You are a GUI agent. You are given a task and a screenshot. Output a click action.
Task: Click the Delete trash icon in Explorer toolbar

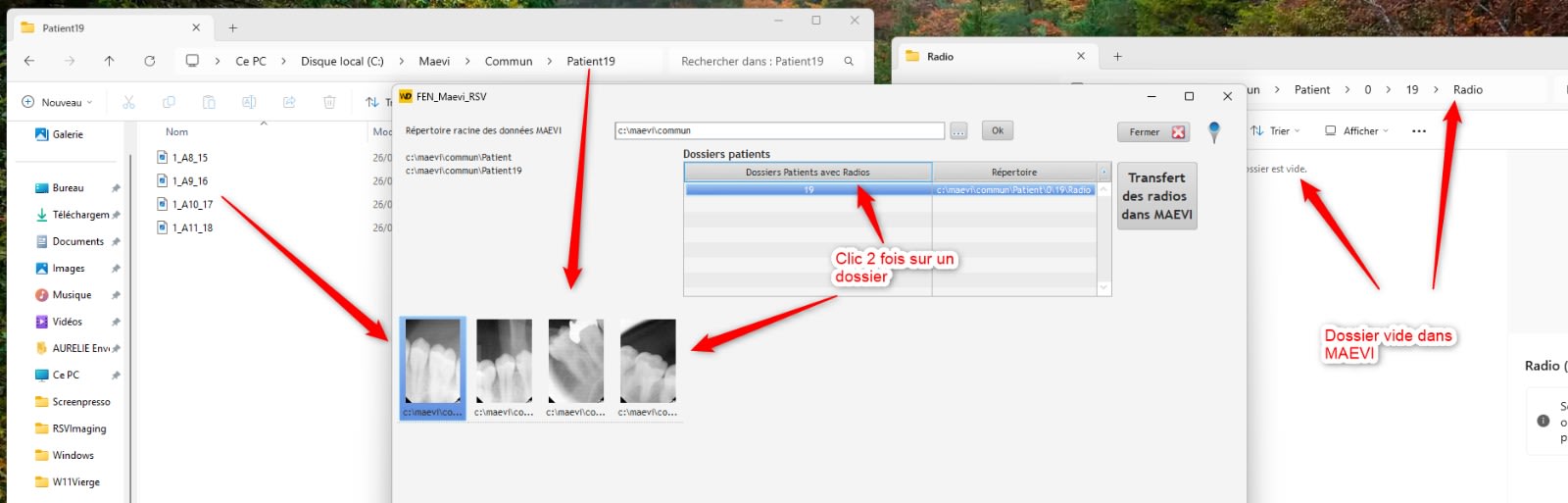coord(329,102)
